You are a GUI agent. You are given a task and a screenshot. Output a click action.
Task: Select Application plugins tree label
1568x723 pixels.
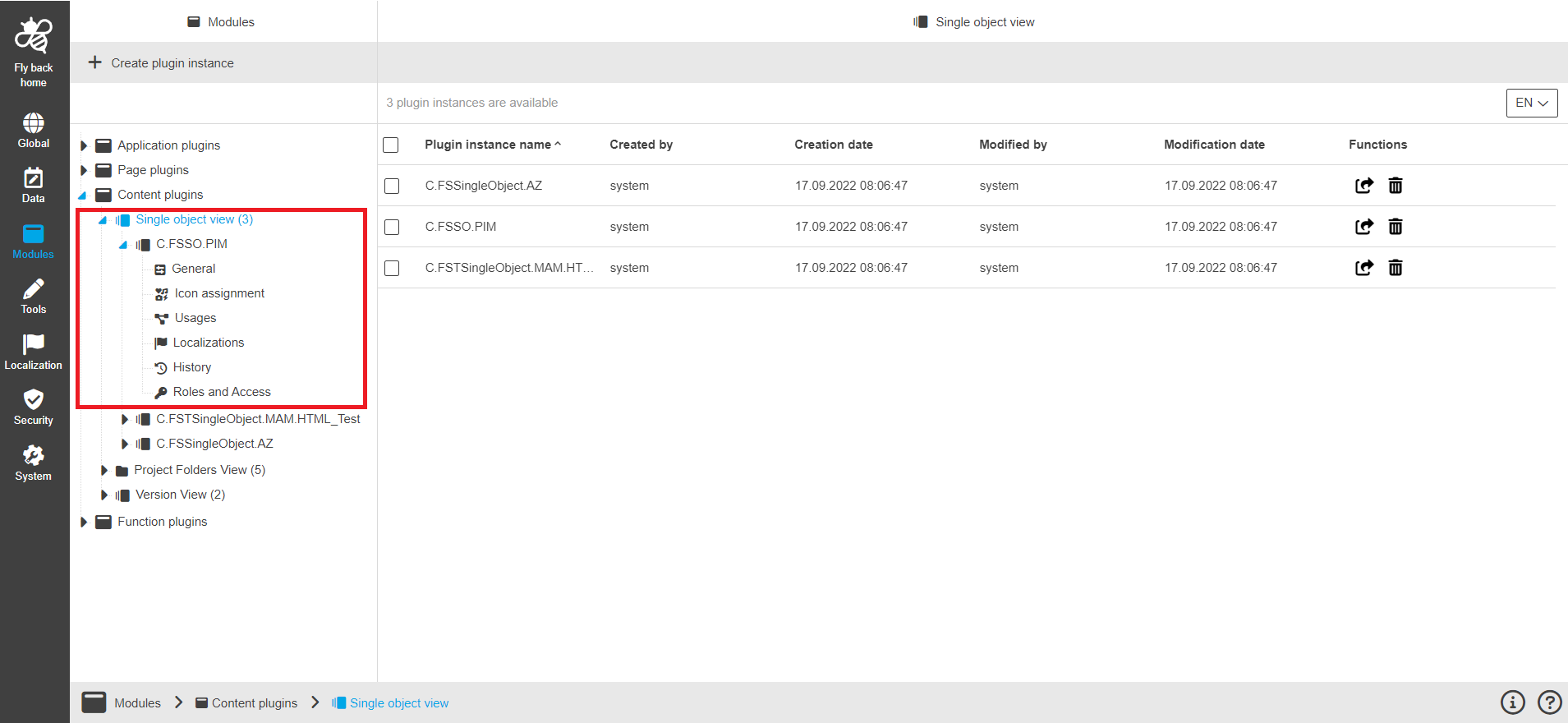169,145
